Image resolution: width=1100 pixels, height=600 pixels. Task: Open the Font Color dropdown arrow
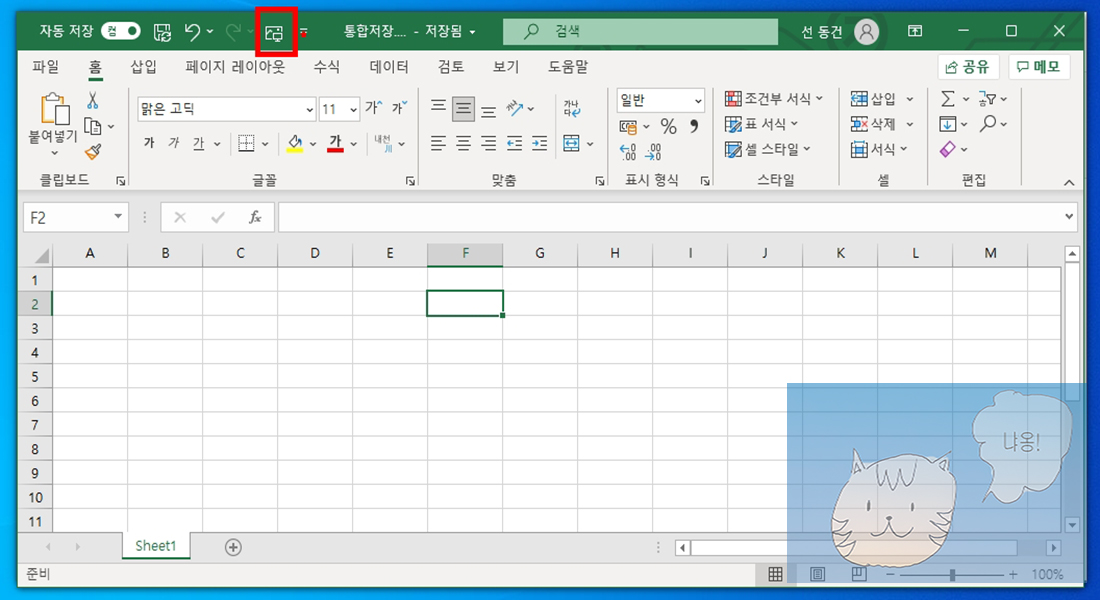pos(354,144)
